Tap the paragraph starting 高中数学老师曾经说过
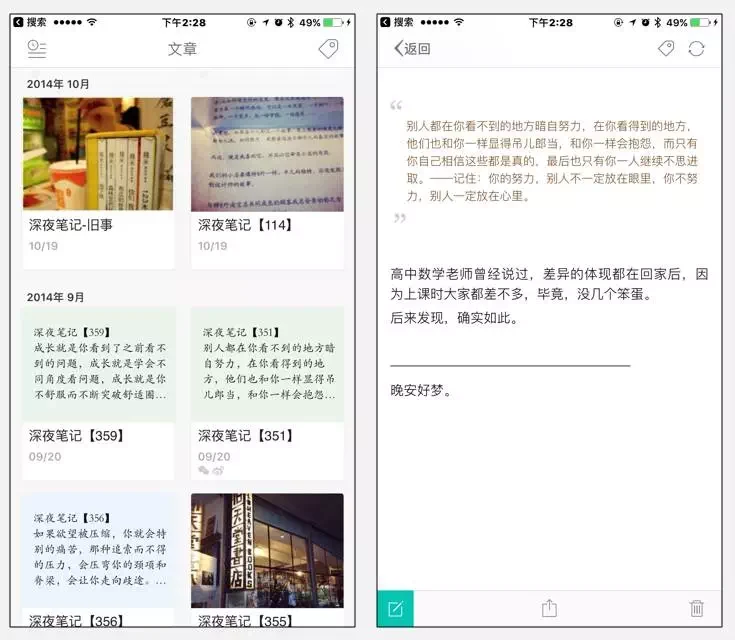This screenshot has width=735, height=640. click(549, 284)
